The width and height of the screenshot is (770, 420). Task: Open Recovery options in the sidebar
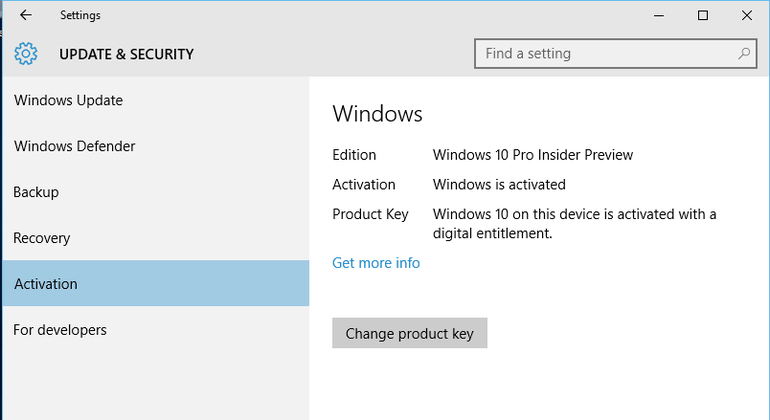click(42, 238)
